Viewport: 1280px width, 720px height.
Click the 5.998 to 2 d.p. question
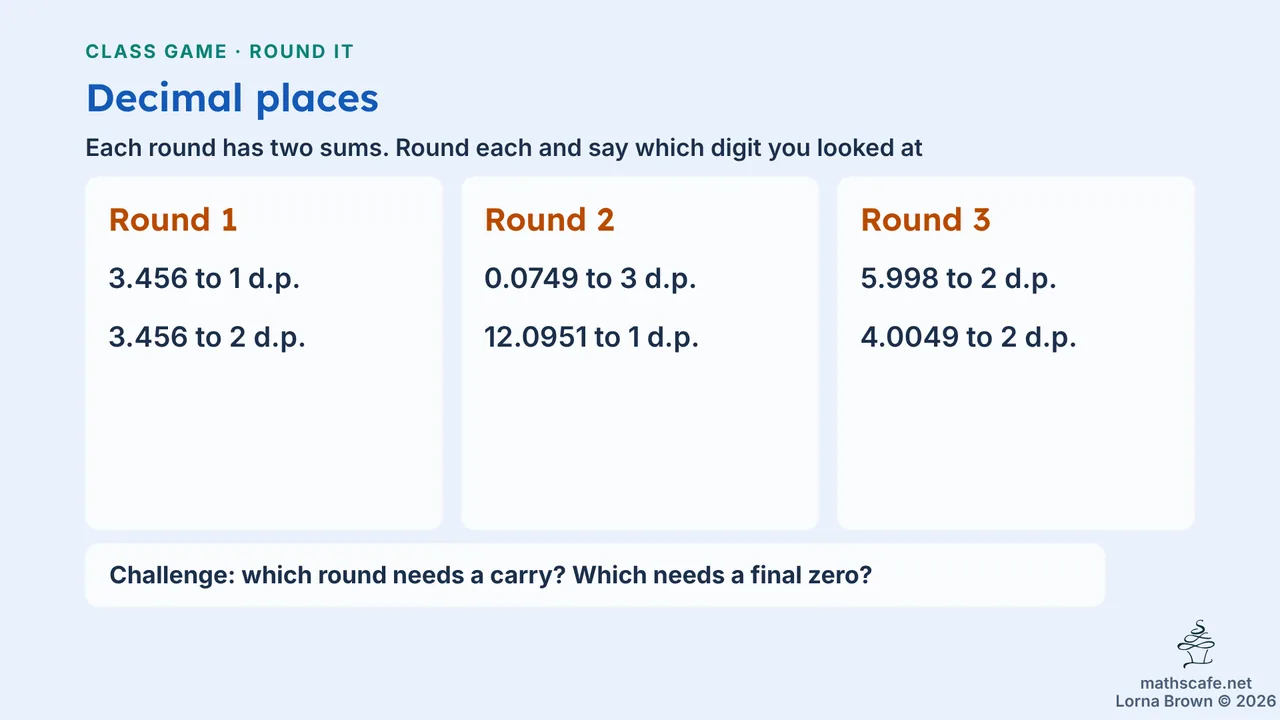pos(958,279)
